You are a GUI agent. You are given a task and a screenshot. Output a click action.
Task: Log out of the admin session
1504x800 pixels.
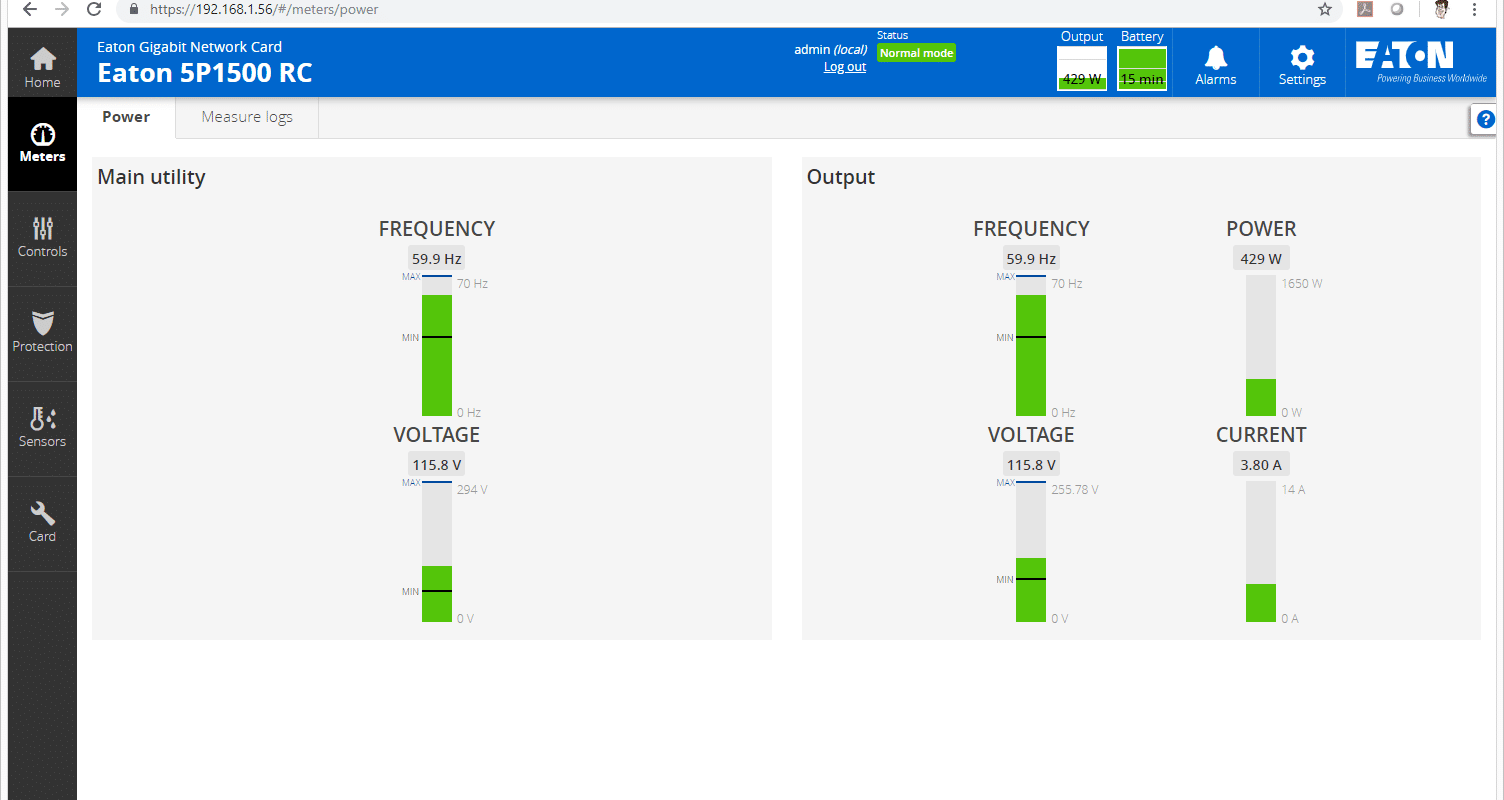click(845, 67)
